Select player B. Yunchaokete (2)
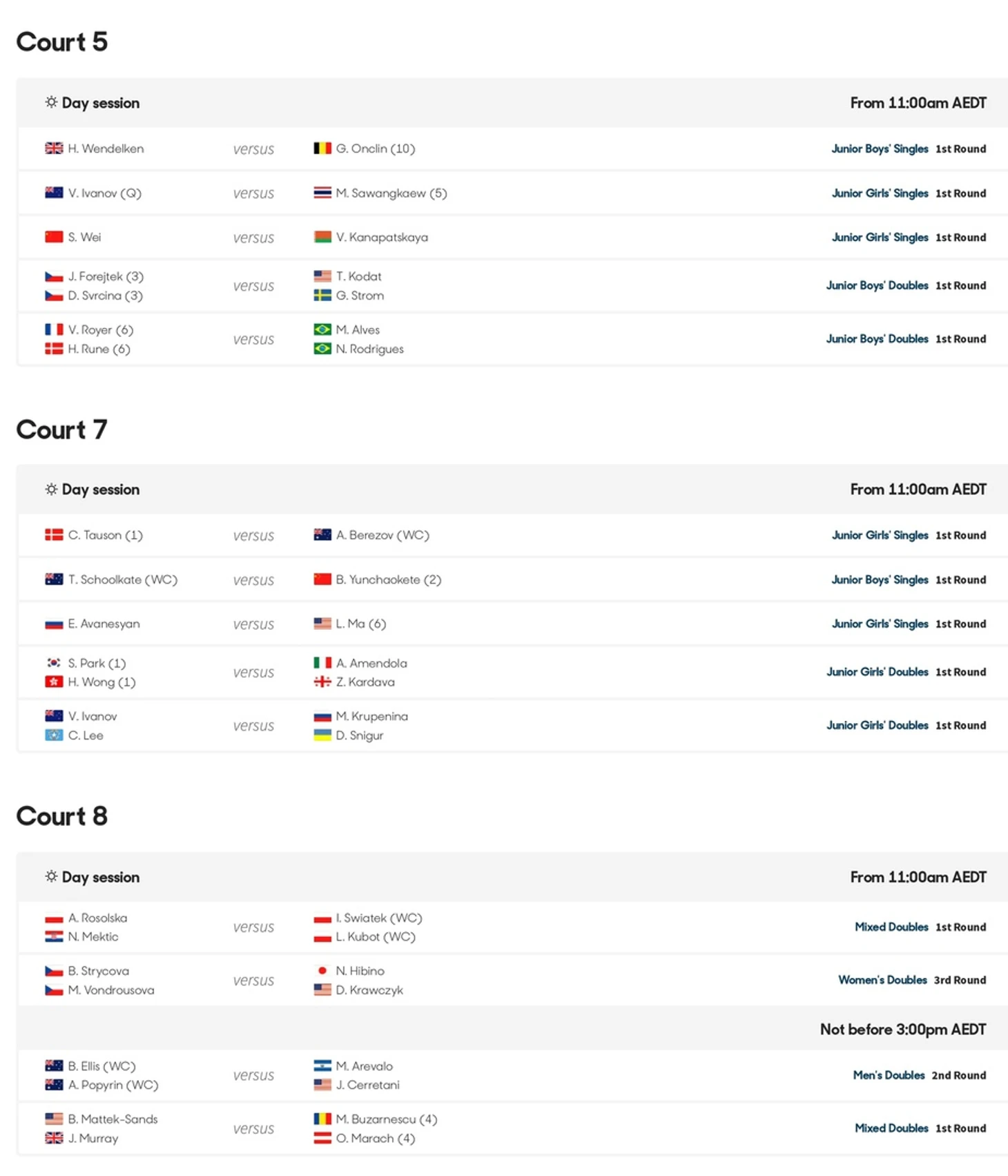Screen dimensions: 1008x1176 point(388,579)
